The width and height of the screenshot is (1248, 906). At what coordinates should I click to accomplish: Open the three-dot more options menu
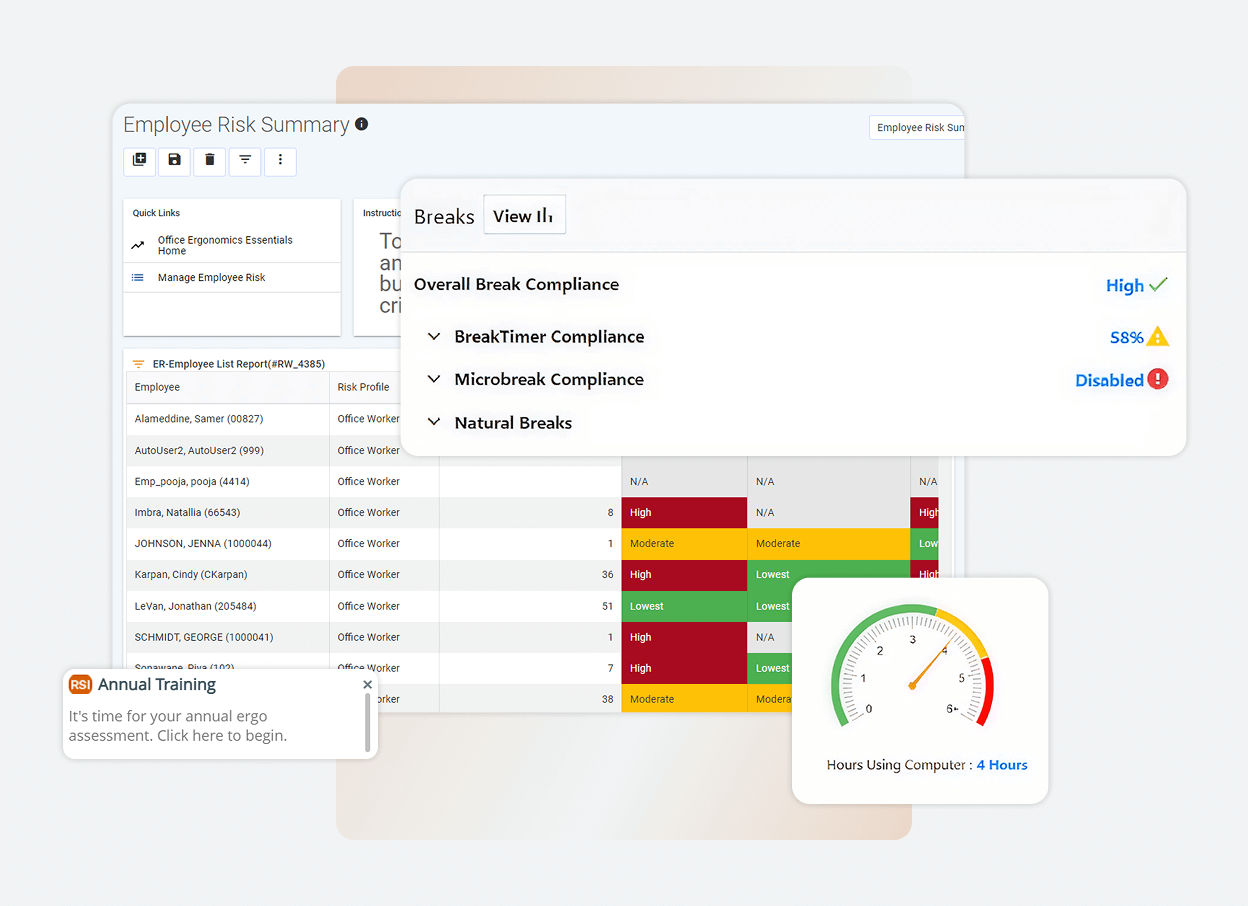281,161
